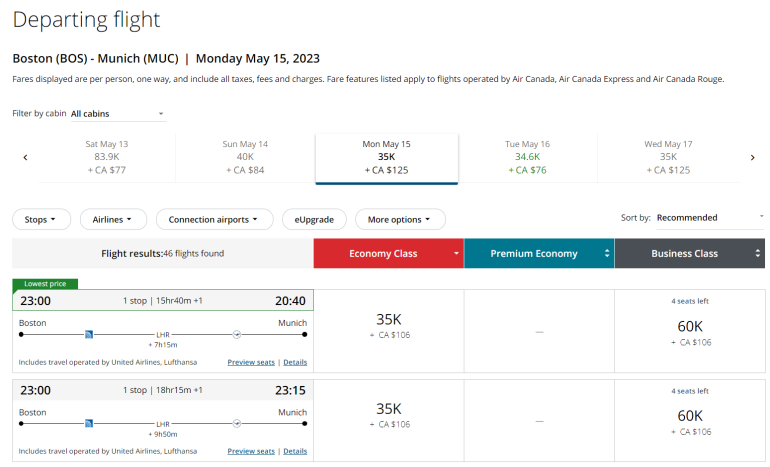Image resolution: width=770 pixels, height=467 pixels.
Task: Select 35K Economy fare for first flight
Action: [388, 327]
